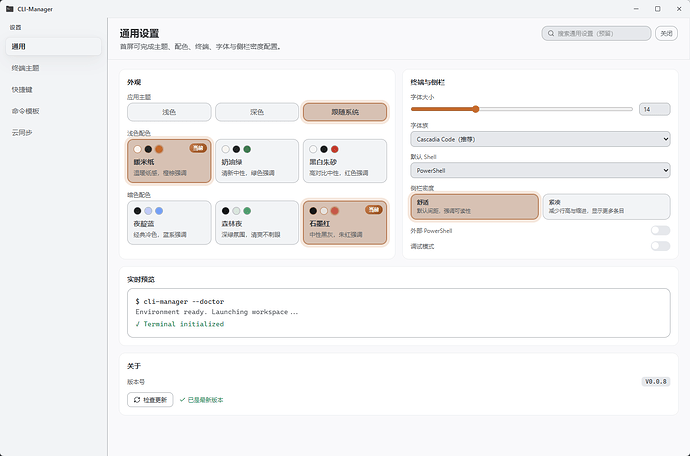Click the red swatch in 黑白朱砂 card
Screen dimensions: 690x456
[334, 149]
